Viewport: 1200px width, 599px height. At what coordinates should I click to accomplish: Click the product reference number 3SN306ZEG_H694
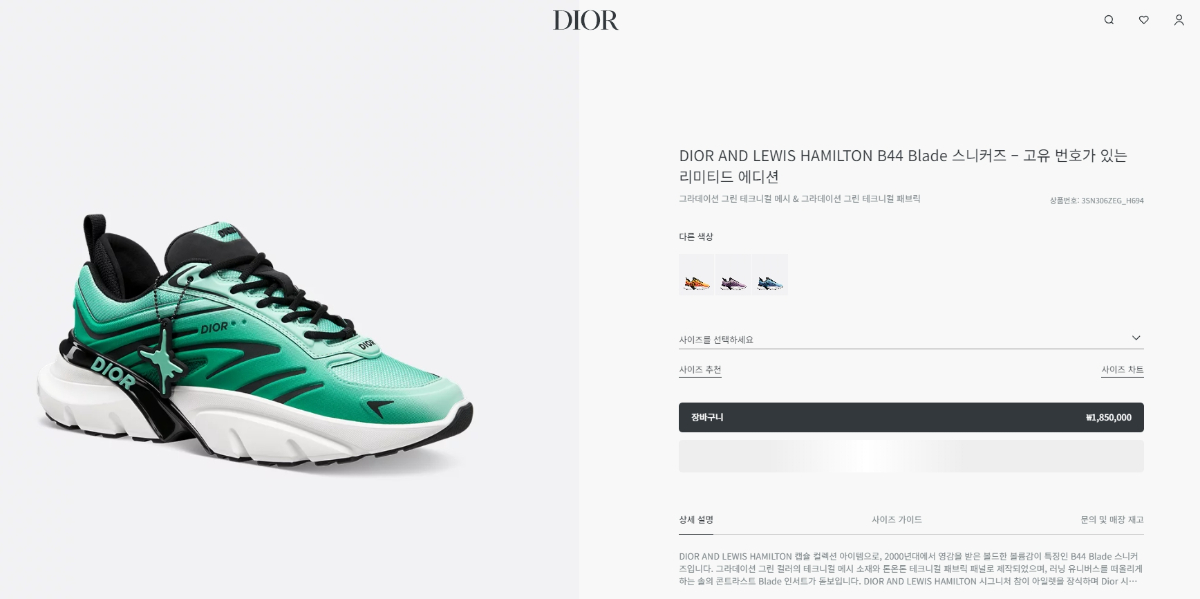click(x=1097, y=201)
